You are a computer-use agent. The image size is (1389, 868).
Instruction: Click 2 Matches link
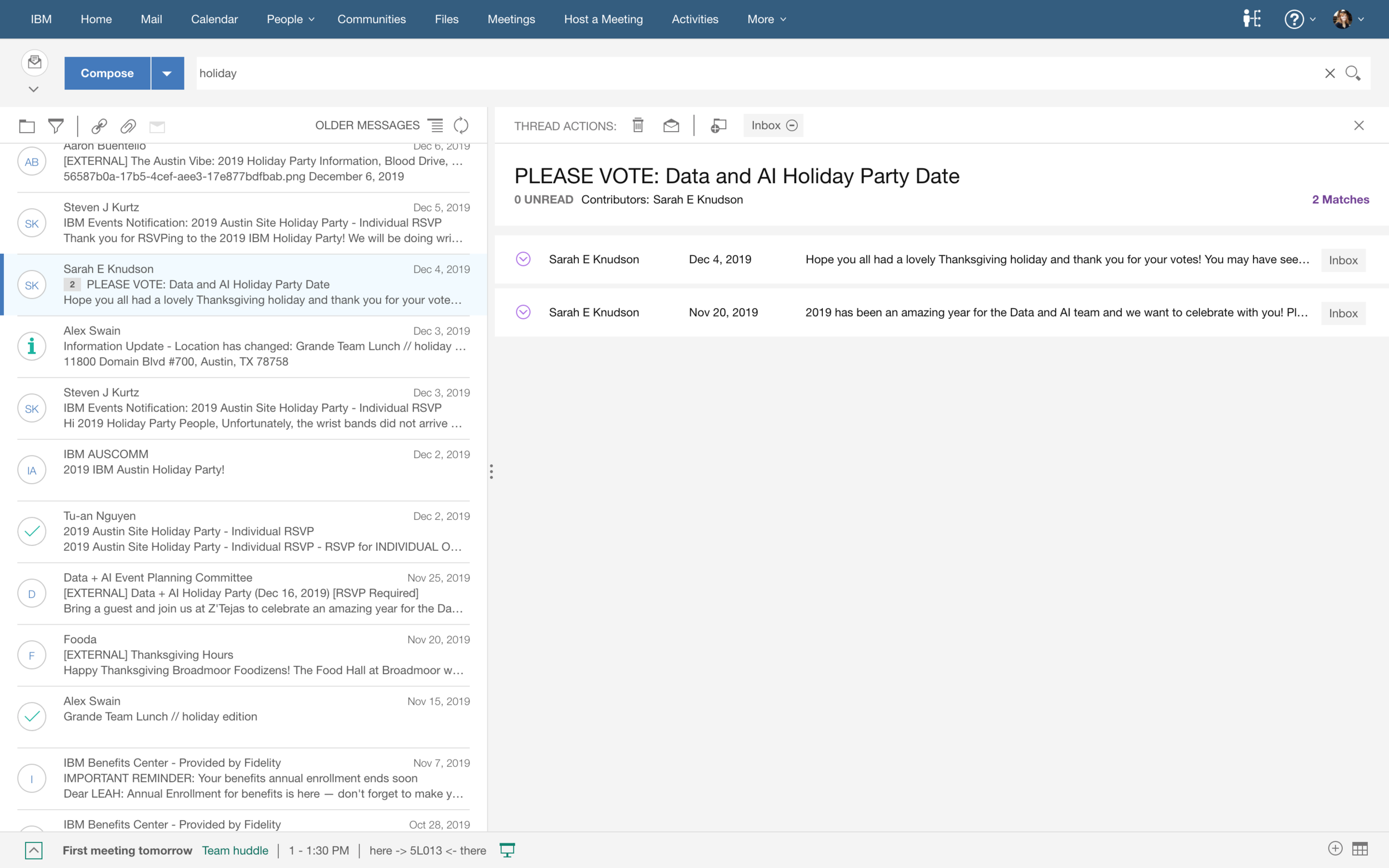point(1340,199)
